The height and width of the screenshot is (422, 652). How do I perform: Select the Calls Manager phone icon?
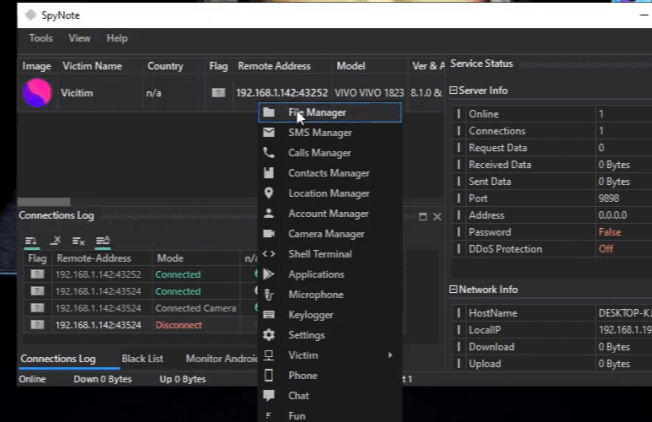(x=268, y=153)
